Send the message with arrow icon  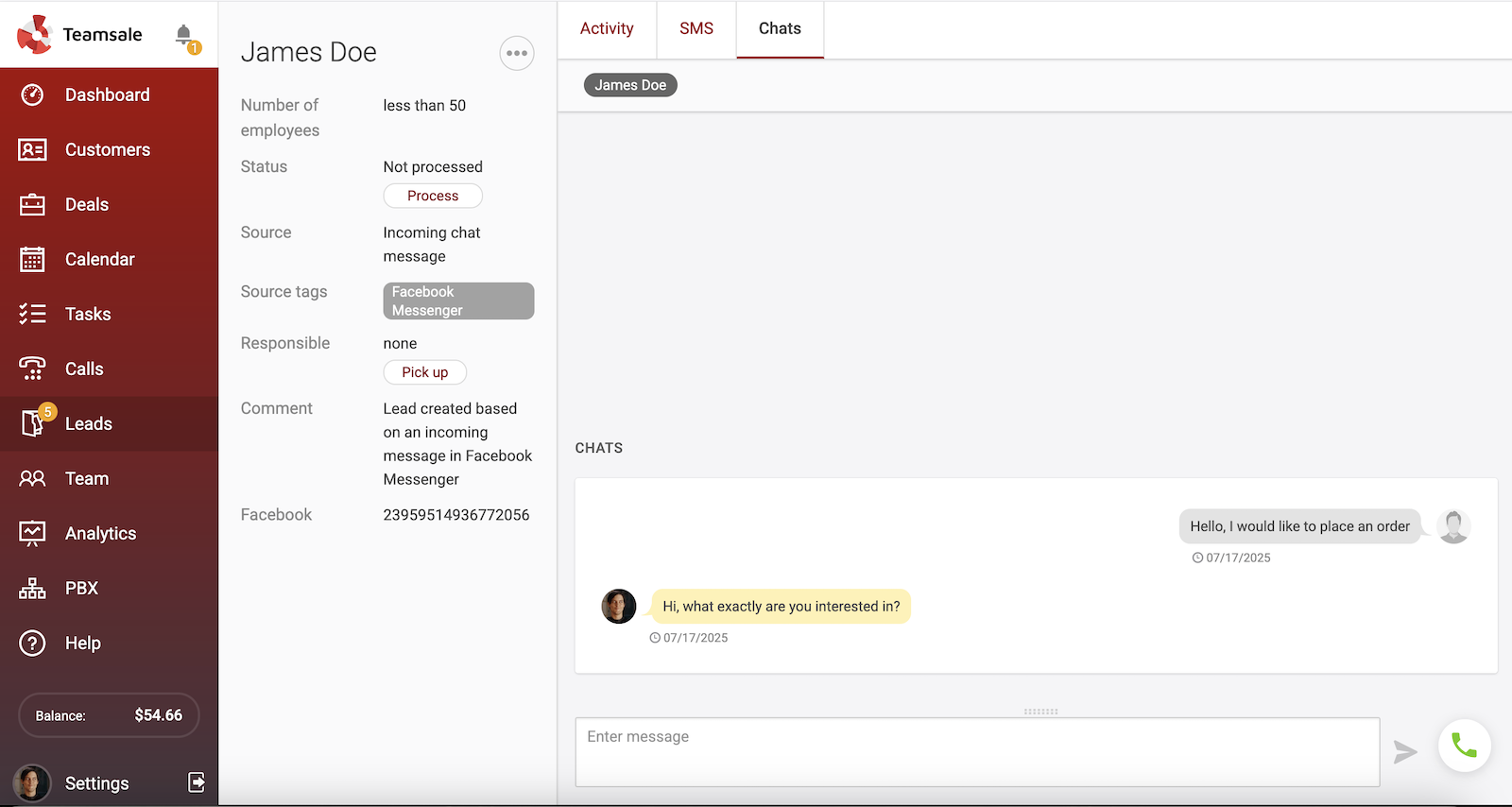1405,752
